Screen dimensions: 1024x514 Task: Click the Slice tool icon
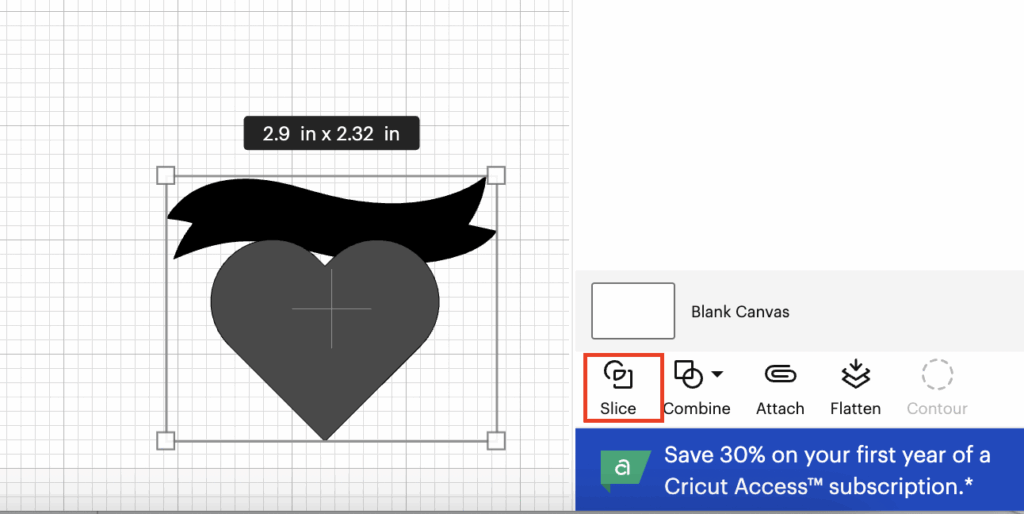(619, 376)
